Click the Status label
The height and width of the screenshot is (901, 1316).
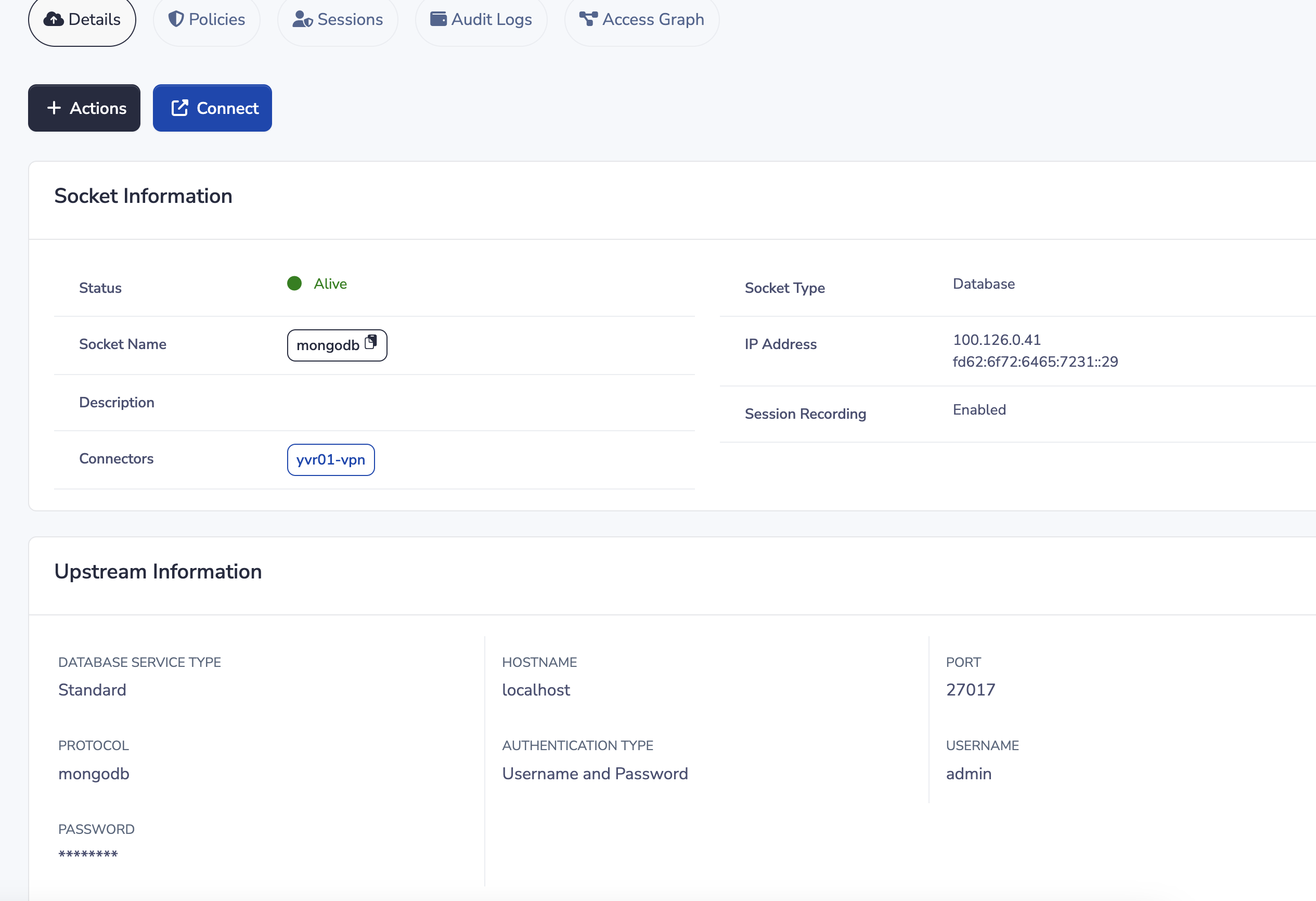tap(100, 288)
